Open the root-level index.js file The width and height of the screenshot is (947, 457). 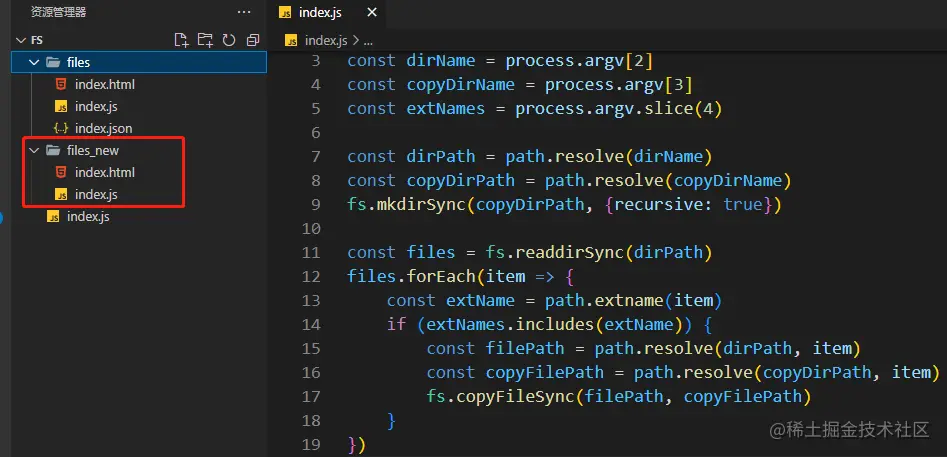point(88,216)
